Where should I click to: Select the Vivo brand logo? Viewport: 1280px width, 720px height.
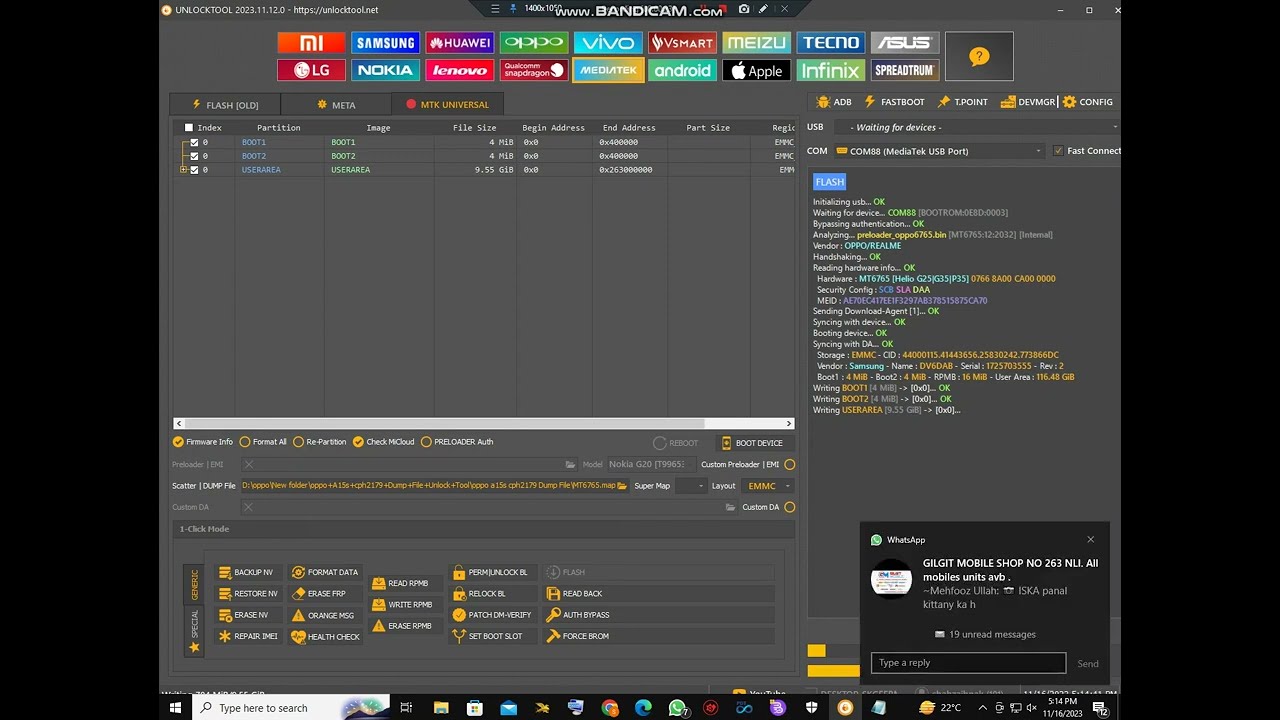608,43
